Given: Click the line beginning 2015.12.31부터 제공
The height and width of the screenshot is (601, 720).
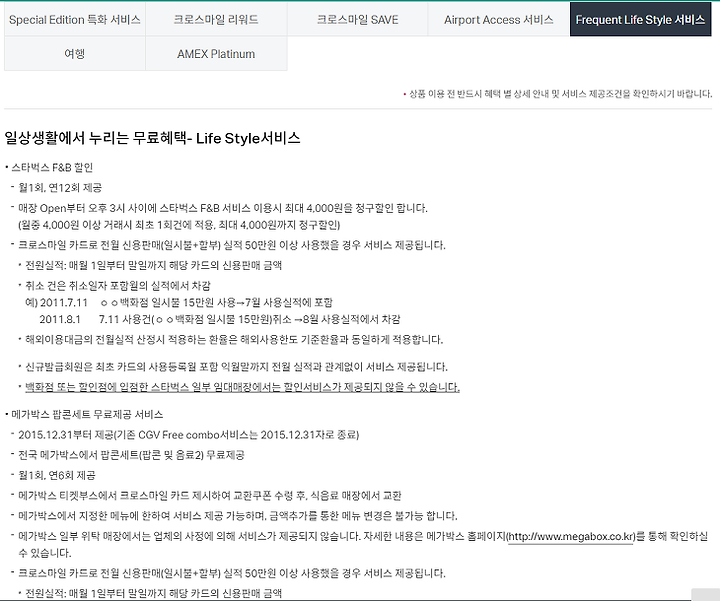Looking at the screenshot, I should point(189,435).
